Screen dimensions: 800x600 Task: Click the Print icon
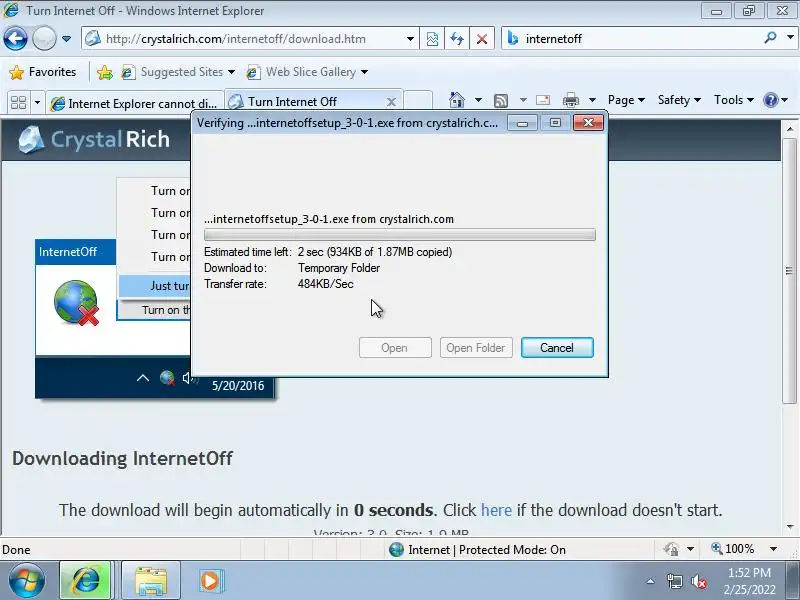(570, 100)
